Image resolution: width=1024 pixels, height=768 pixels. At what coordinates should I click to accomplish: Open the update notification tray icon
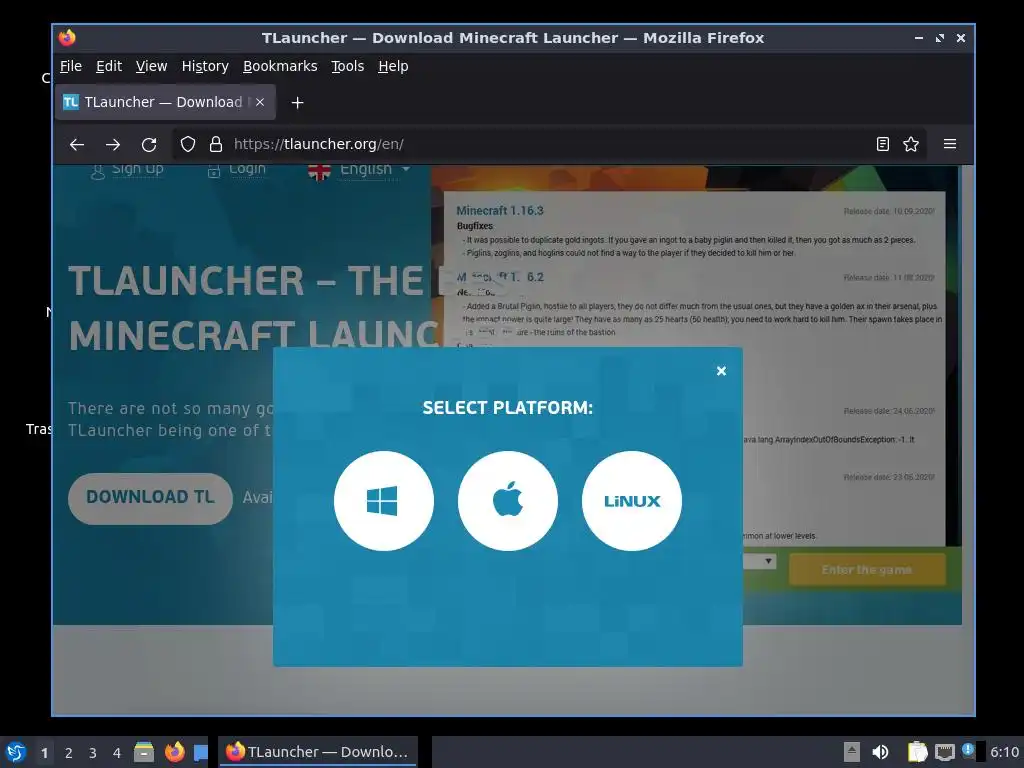pos(968,750)
